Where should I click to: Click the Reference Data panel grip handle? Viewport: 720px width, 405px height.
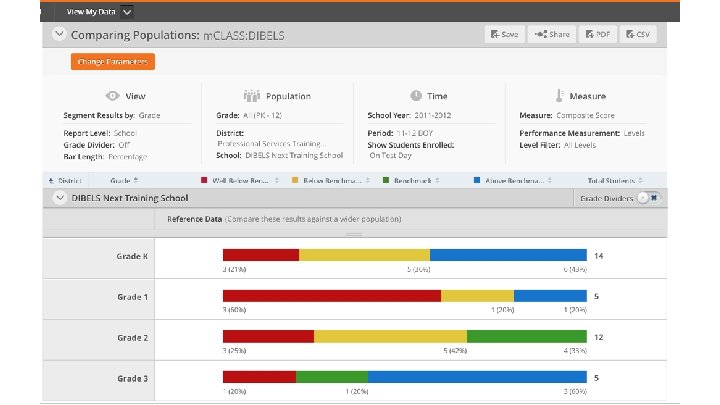[x=354, y=234]
